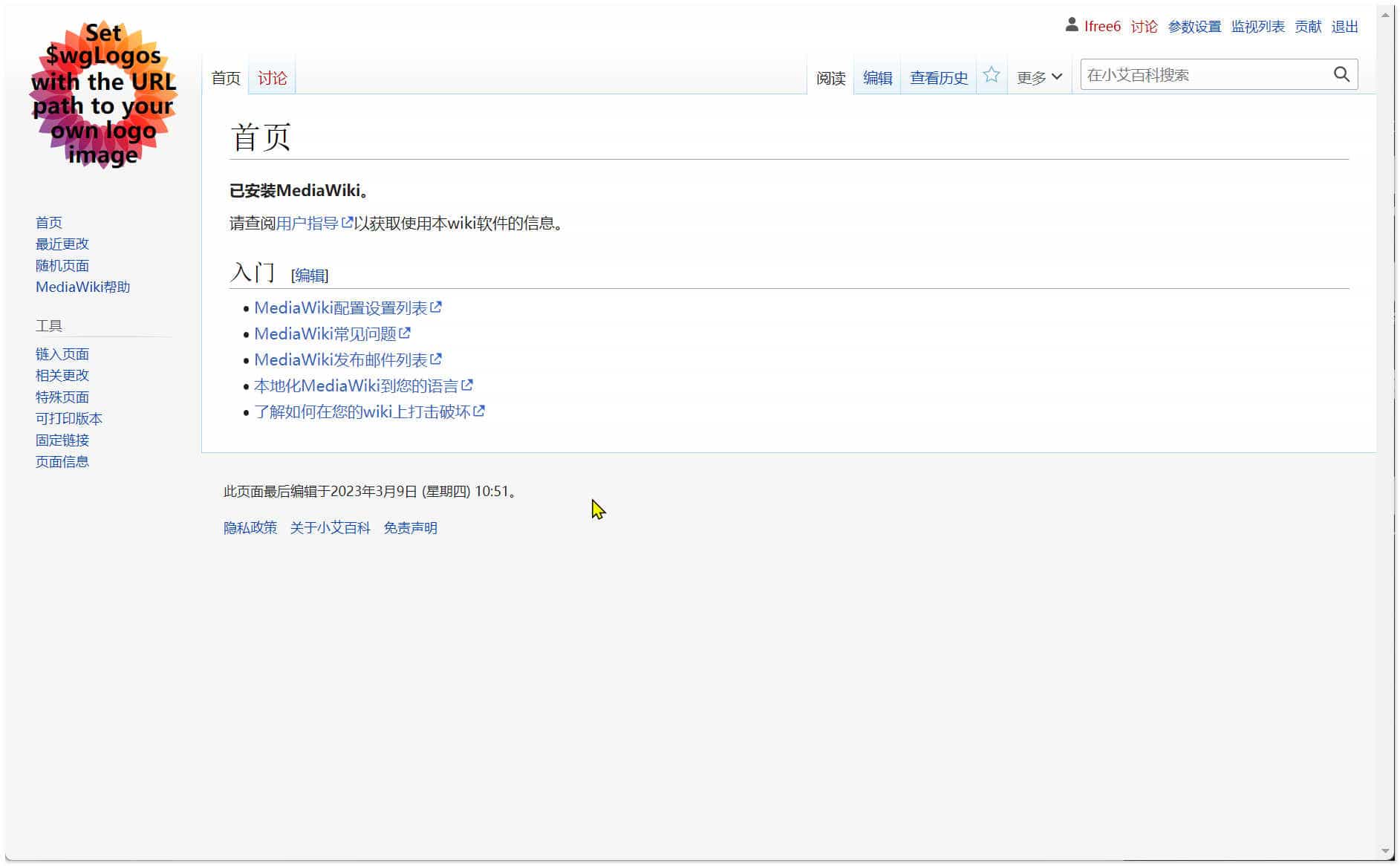The image size is (1400, 866).
Task: Click the scrollbar down arrow
Action: tap(1385, 851)
